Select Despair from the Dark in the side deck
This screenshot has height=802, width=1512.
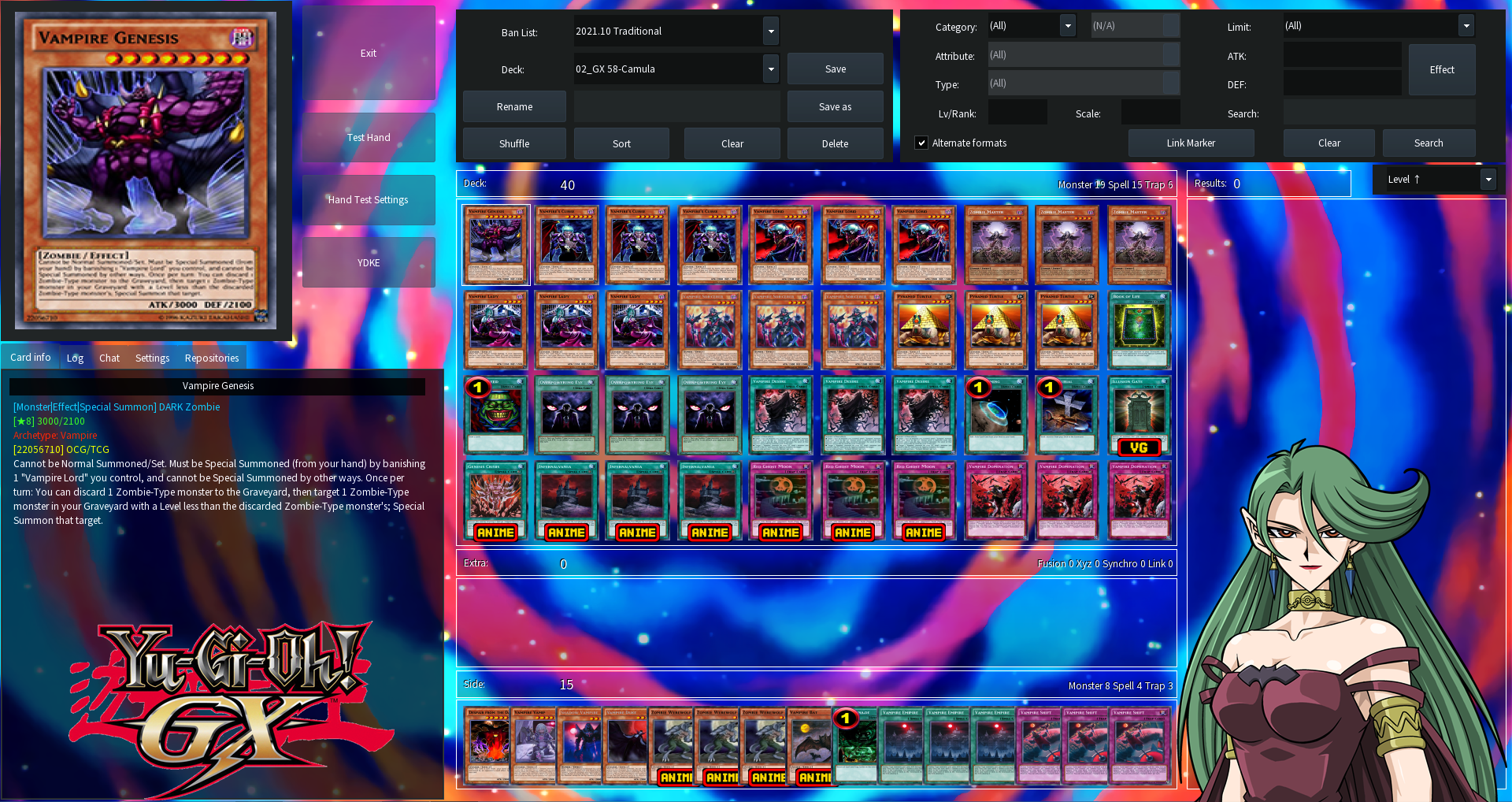(487, 745)
